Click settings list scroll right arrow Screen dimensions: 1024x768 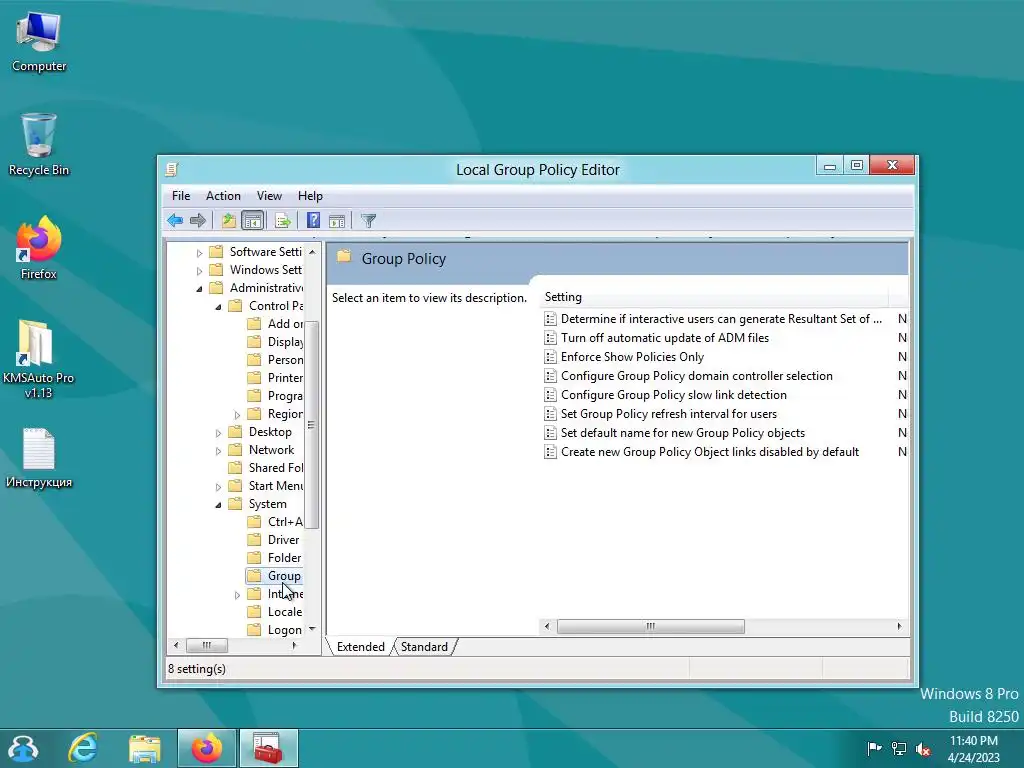(900, 626)
